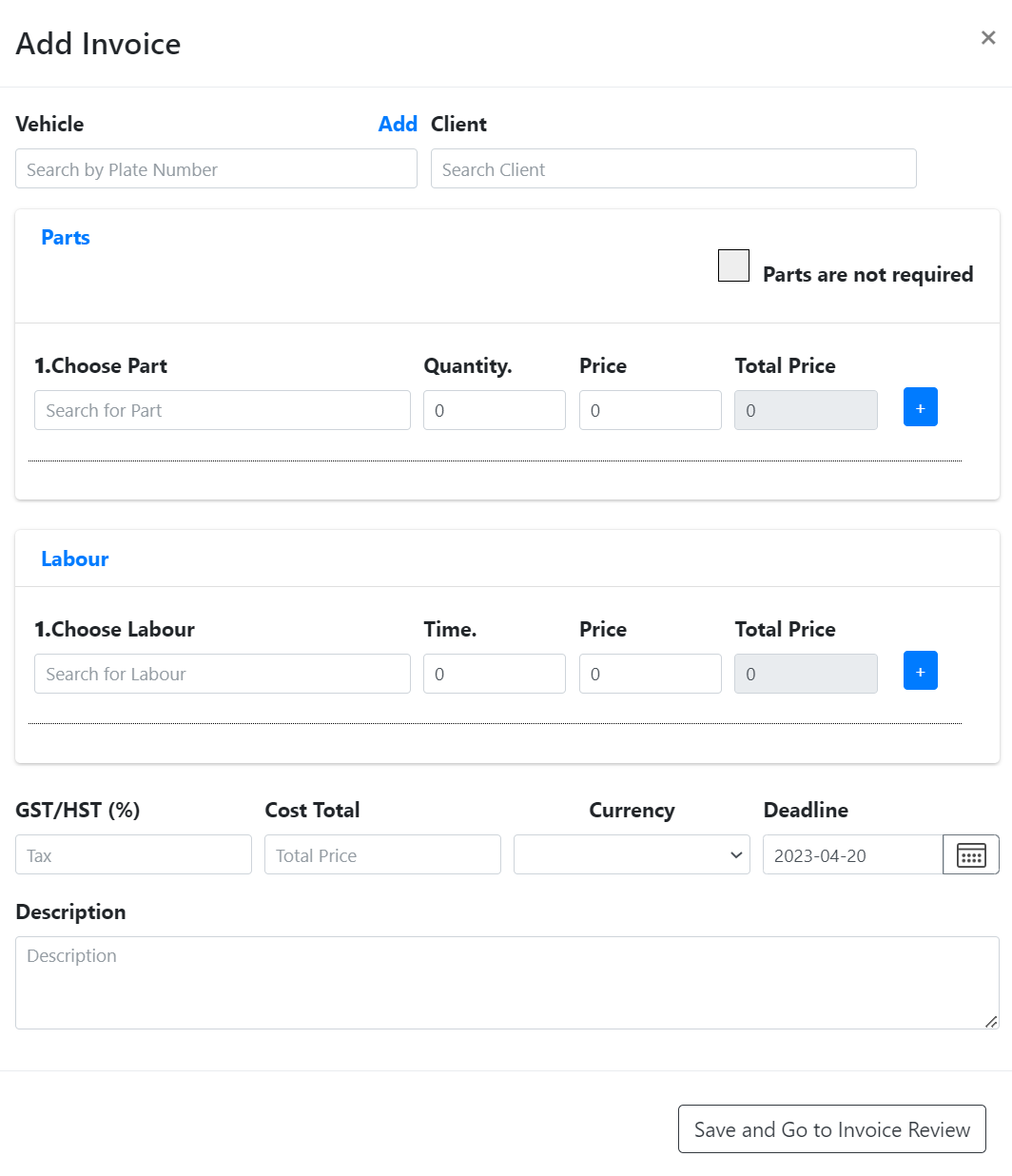Click the Parts section heading
1012x1176 pixels.
pyautogui.click(x=65, y=237)
